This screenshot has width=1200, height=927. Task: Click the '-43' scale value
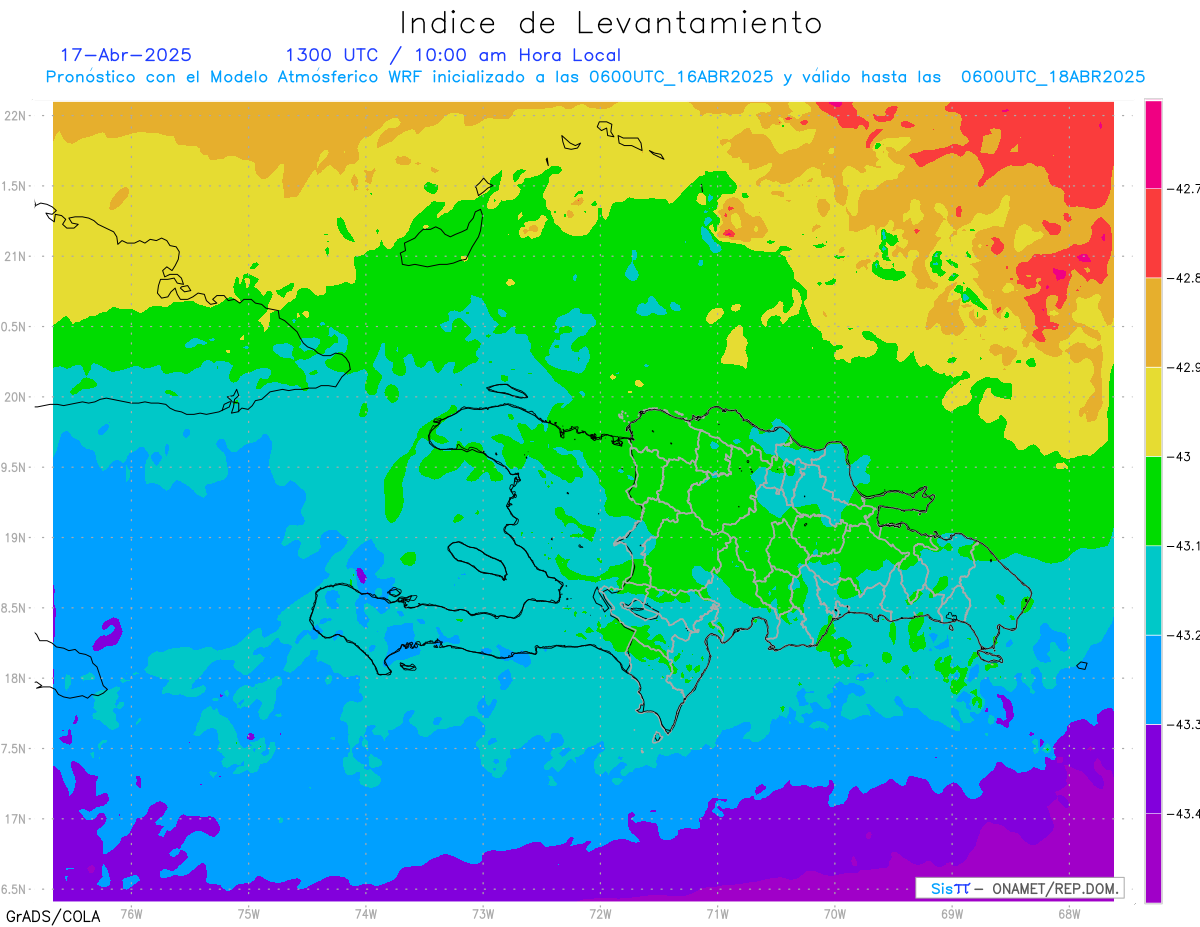(1178, 456)
